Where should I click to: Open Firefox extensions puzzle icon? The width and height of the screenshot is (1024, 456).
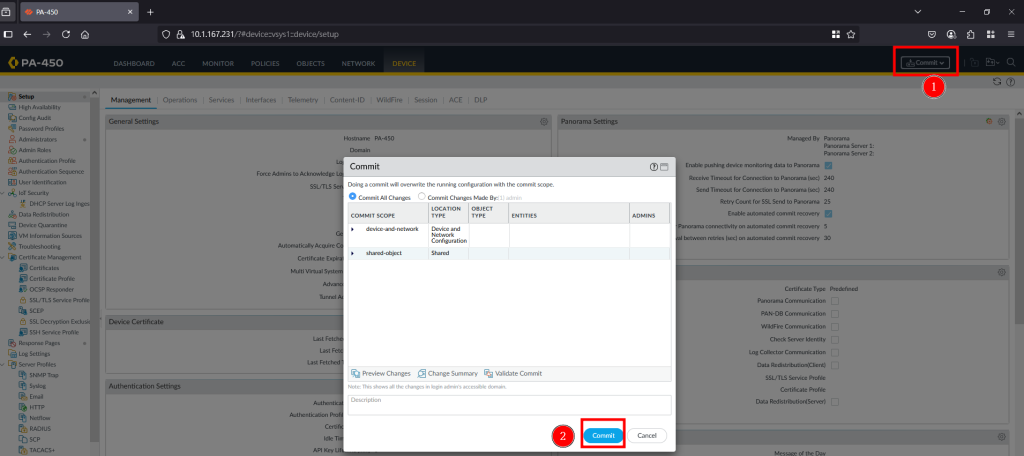pyautogui.click(x=970, y=34)
